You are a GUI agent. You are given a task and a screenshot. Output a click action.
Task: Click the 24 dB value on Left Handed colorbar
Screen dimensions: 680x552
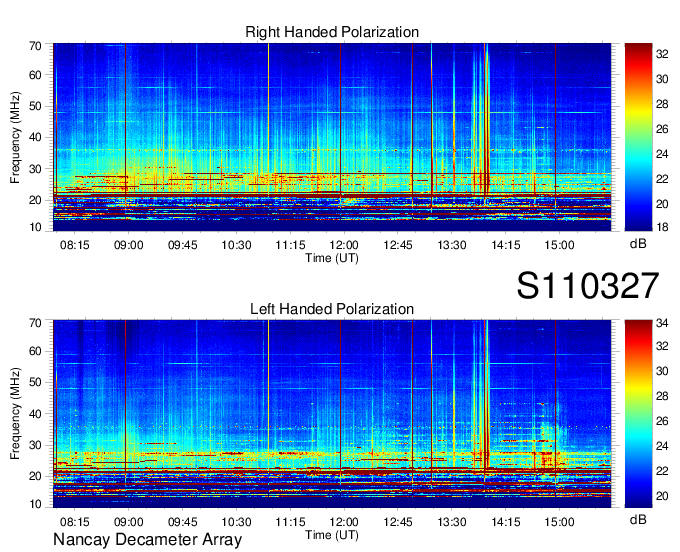(662, 446)
